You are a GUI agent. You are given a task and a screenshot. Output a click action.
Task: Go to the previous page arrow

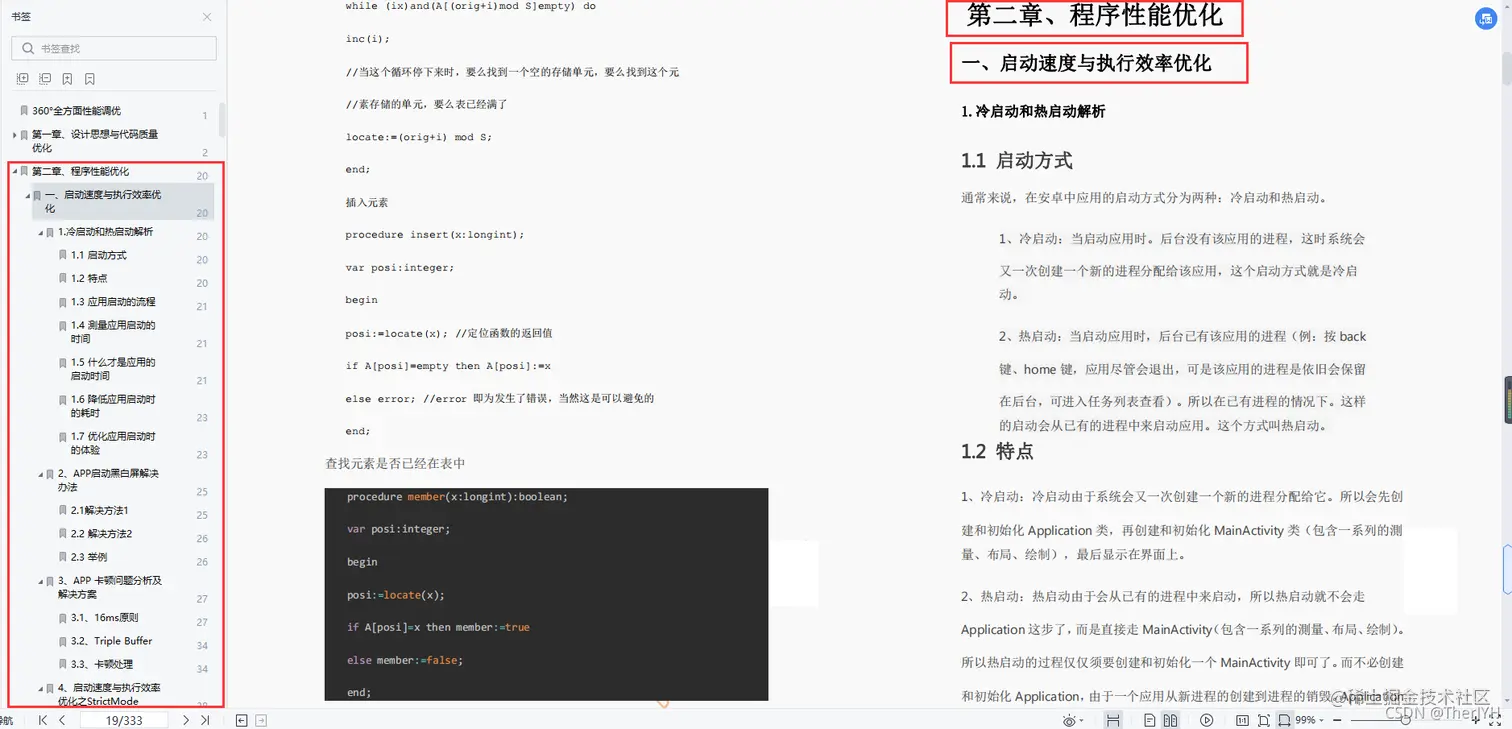coord(62,720)
